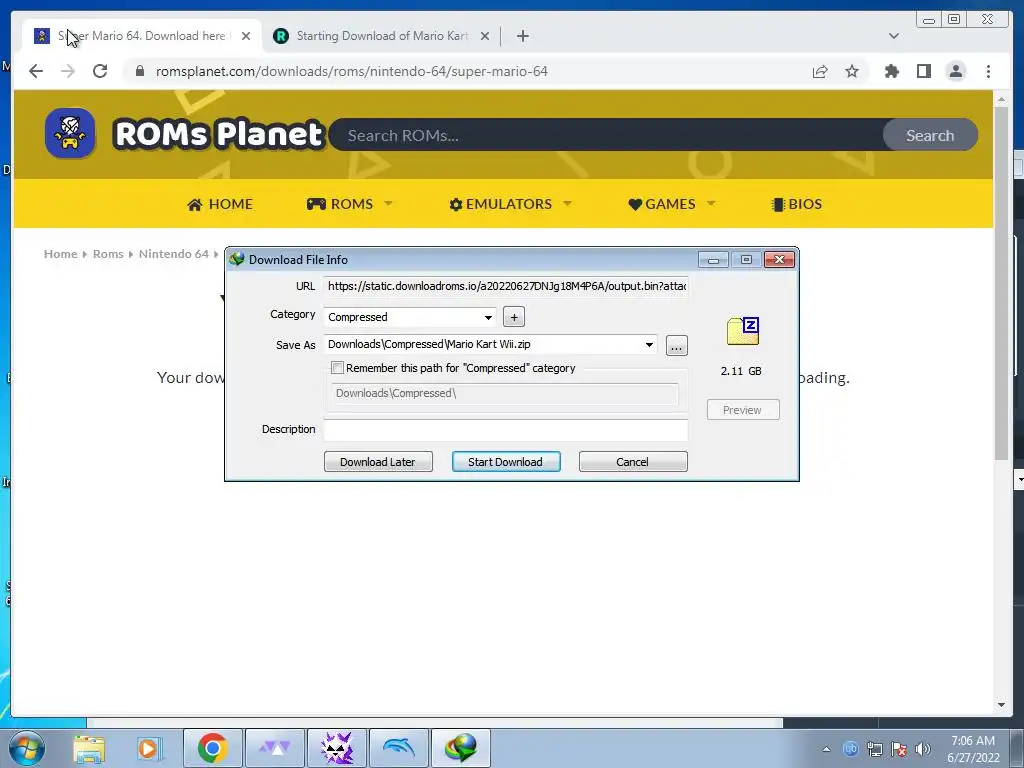Open Windows Explorer from the taskbar
The image size is (1024, 768).
[89, 748]
